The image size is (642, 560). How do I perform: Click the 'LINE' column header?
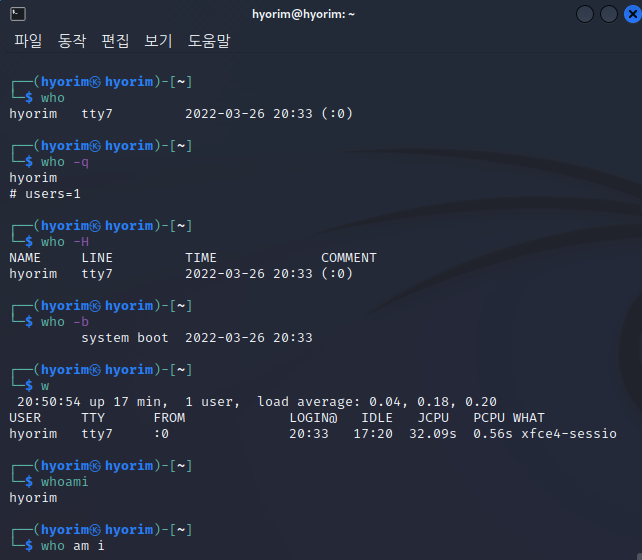[x=97, y=258]
